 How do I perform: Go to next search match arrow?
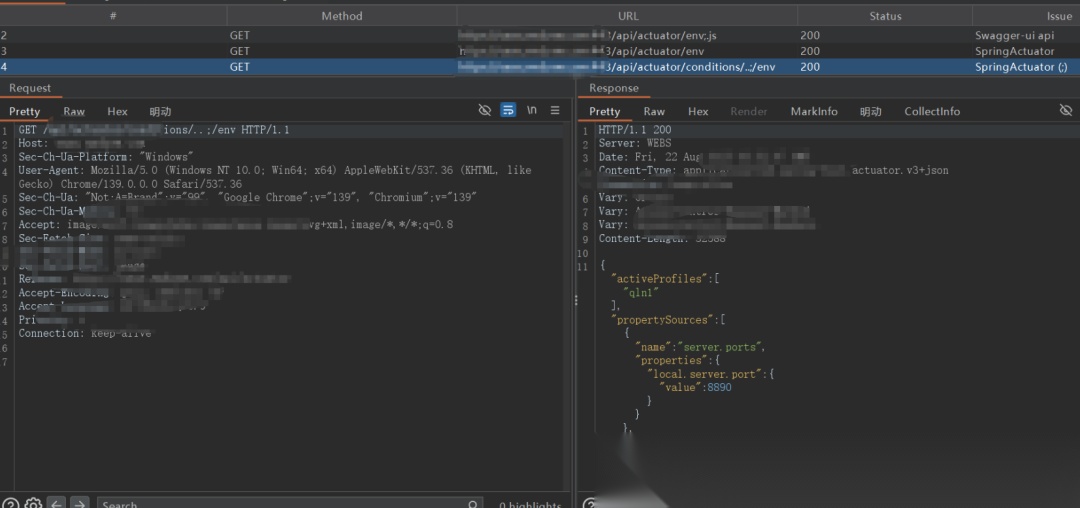click(79, 504)
